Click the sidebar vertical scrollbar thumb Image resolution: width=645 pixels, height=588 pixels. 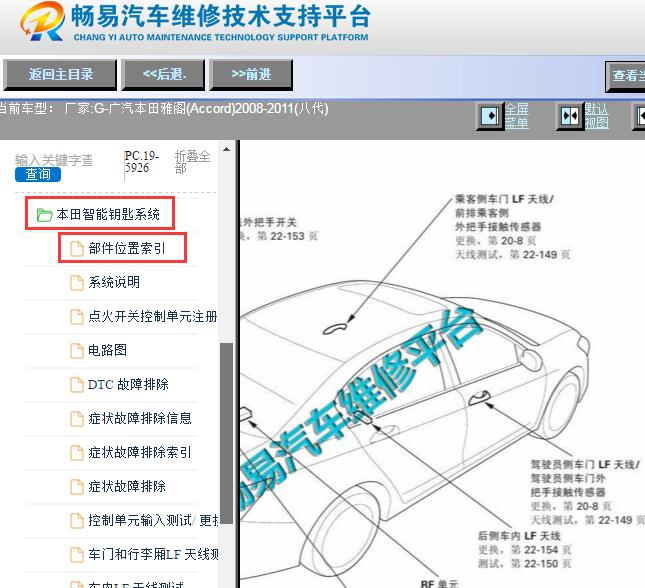[x=226, y=433]
